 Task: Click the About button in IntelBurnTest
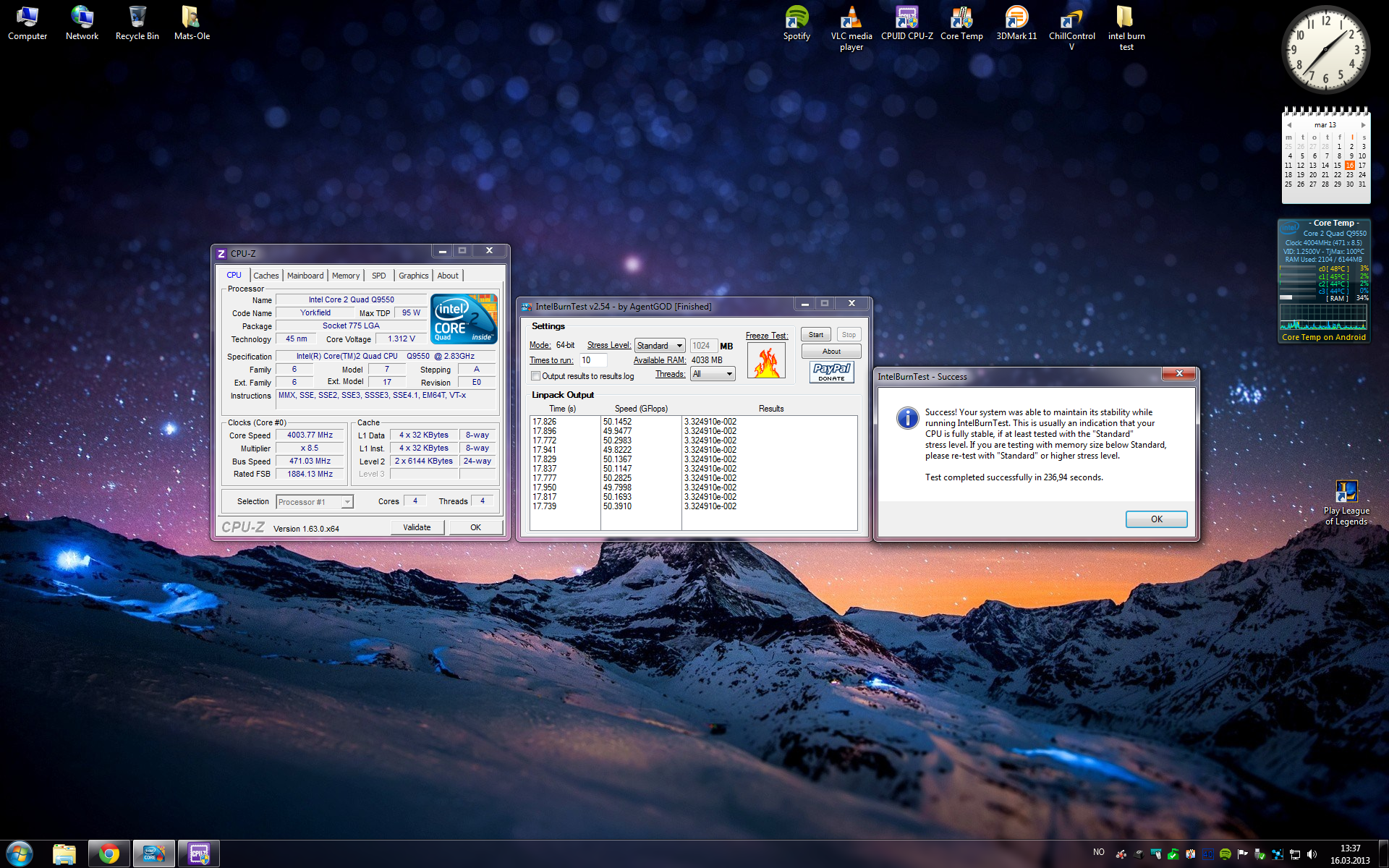point(831,352)
